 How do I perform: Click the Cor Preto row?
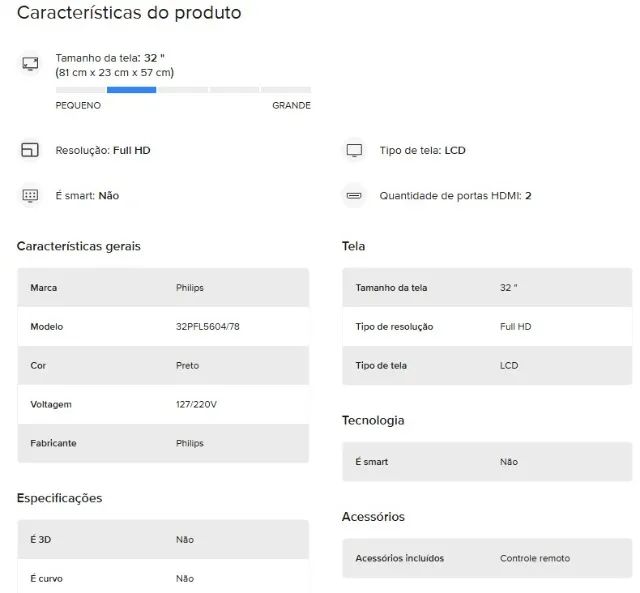pyautogui.click(x=163, y=365)
